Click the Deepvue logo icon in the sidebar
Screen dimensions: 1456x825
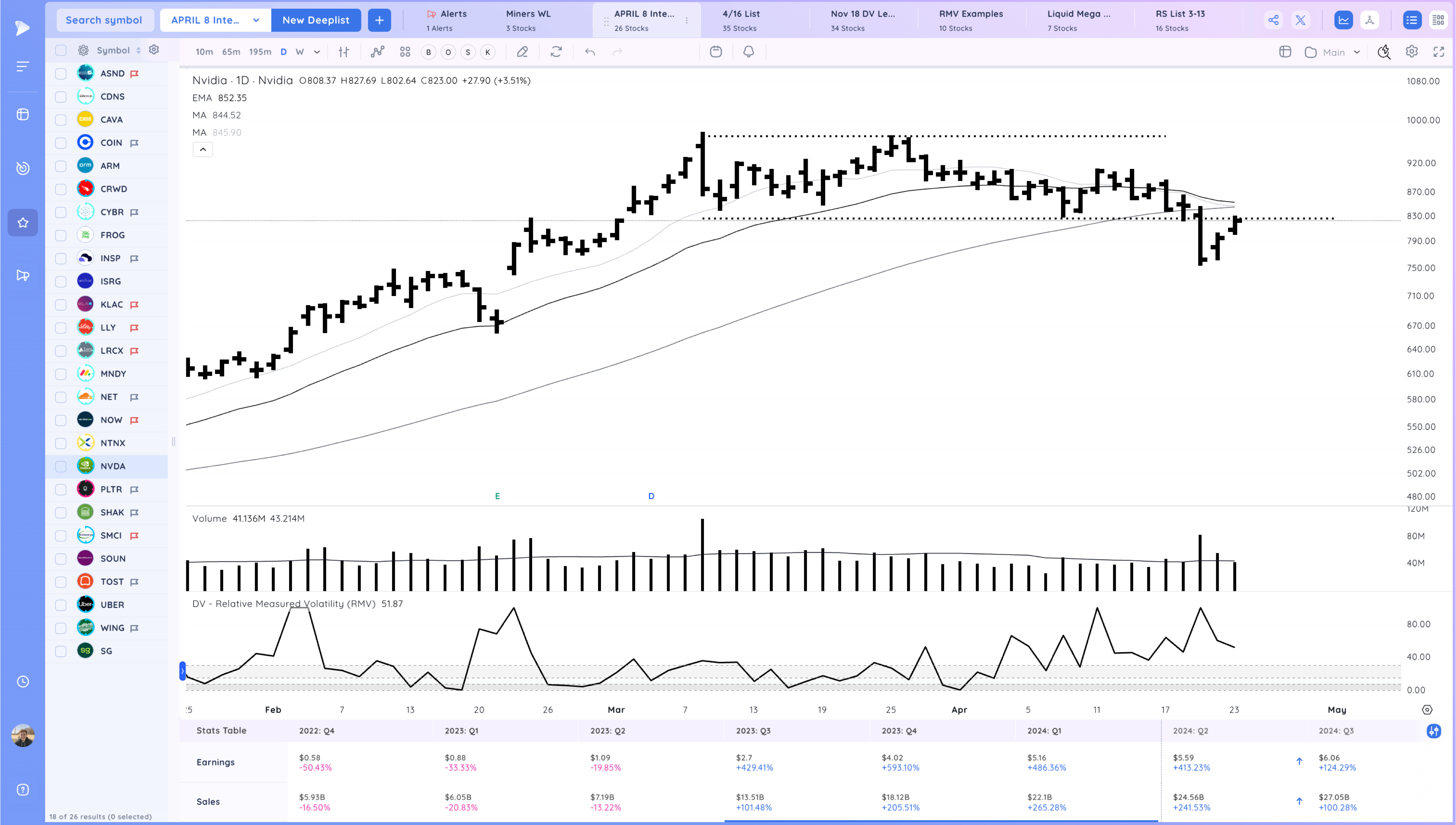[21, 28]
